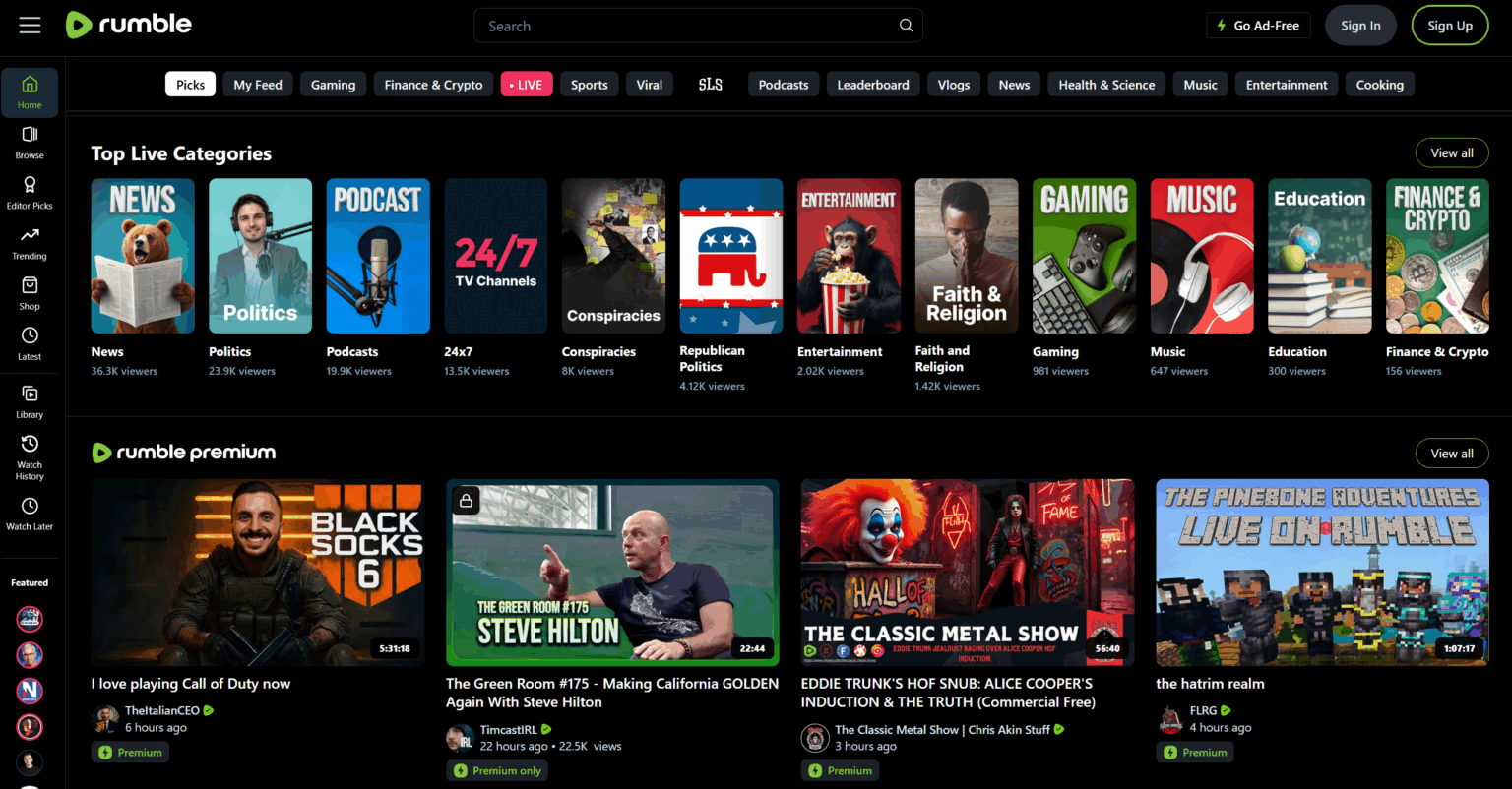
Task: Click the verified badge next to TimcastIRL
Action: coord(546,728)
